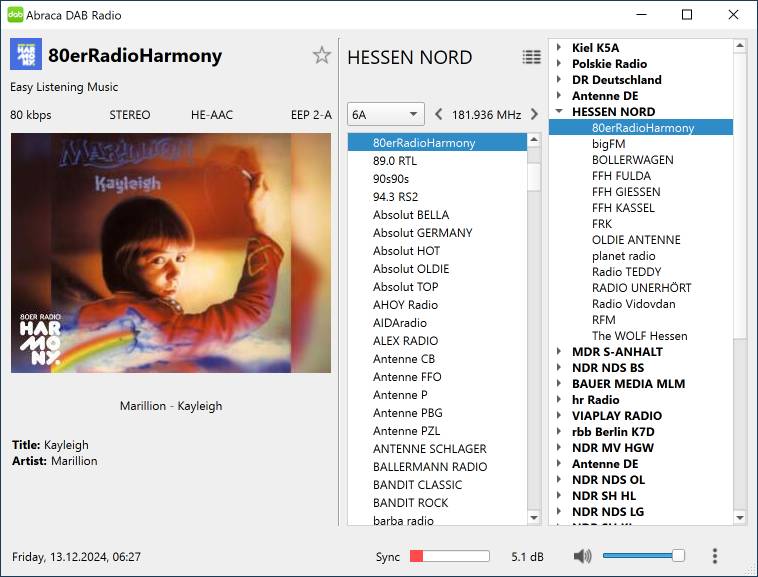Open the ensemble information list icon
Screen dimensions: 758x577
[x=531, y=57]
